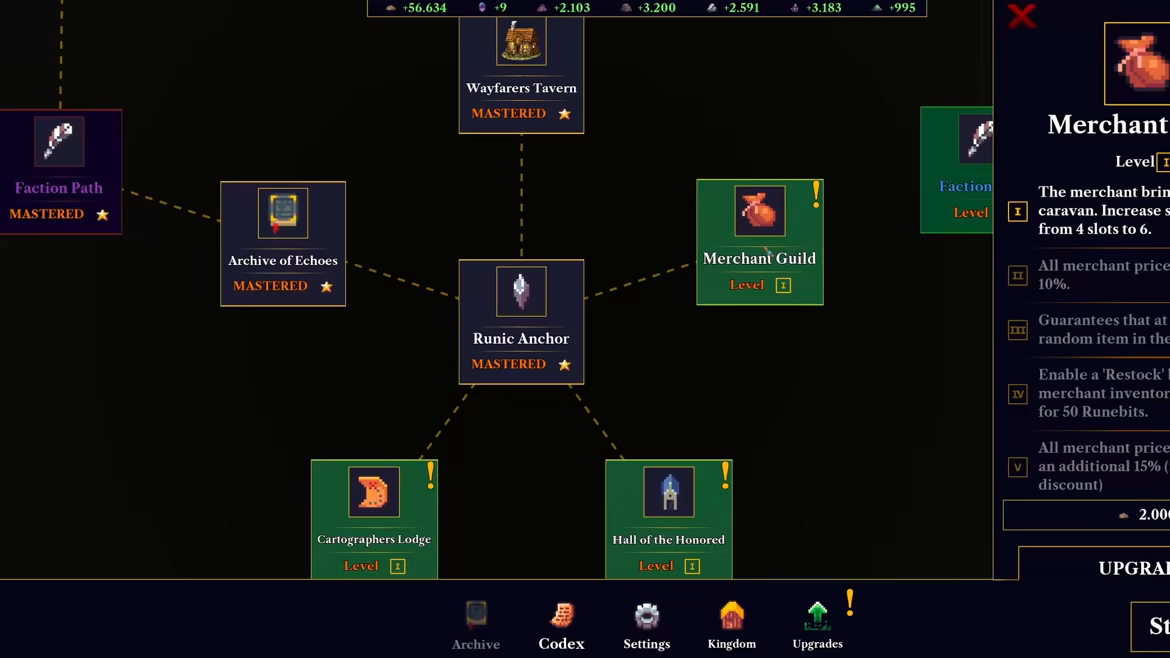
Task: Click the Runic Anchor MASTERED label
Action: [x=509, y=364]
